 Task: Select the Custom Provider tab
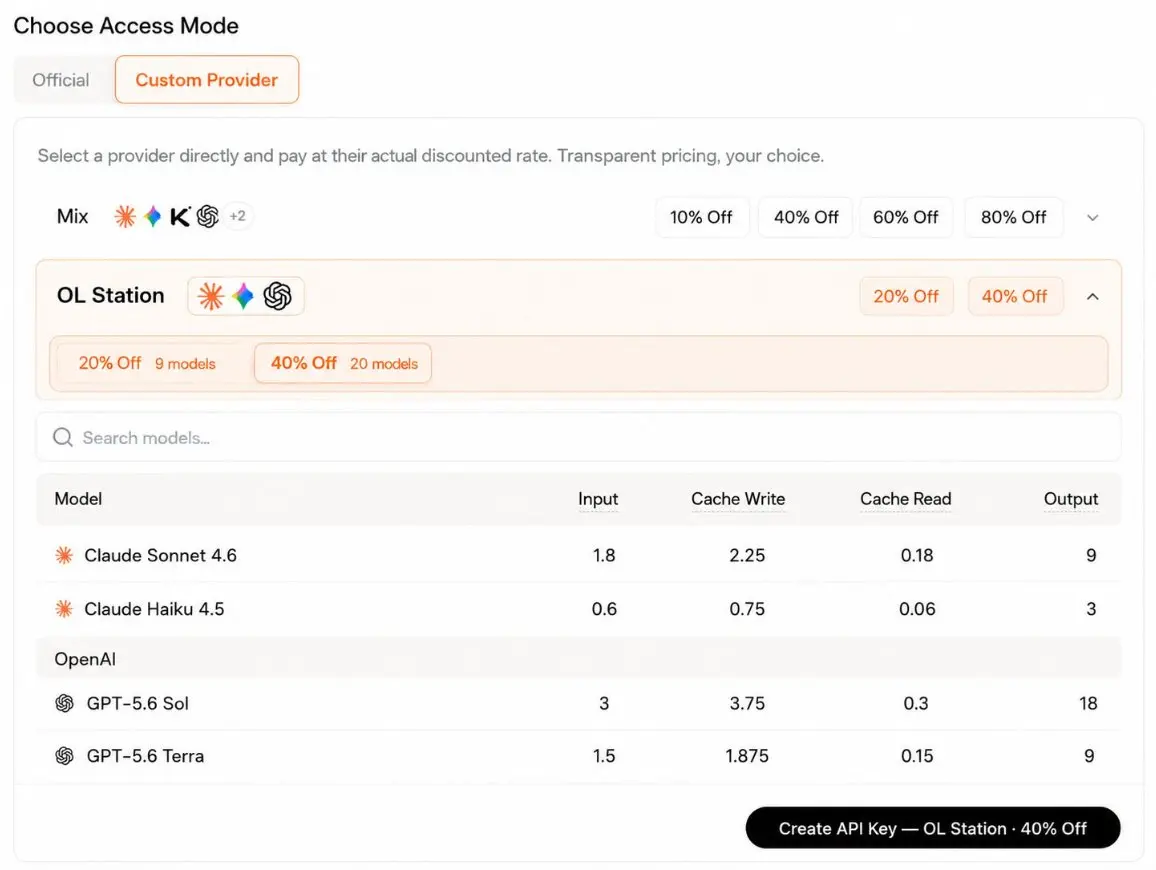point(206,80)
